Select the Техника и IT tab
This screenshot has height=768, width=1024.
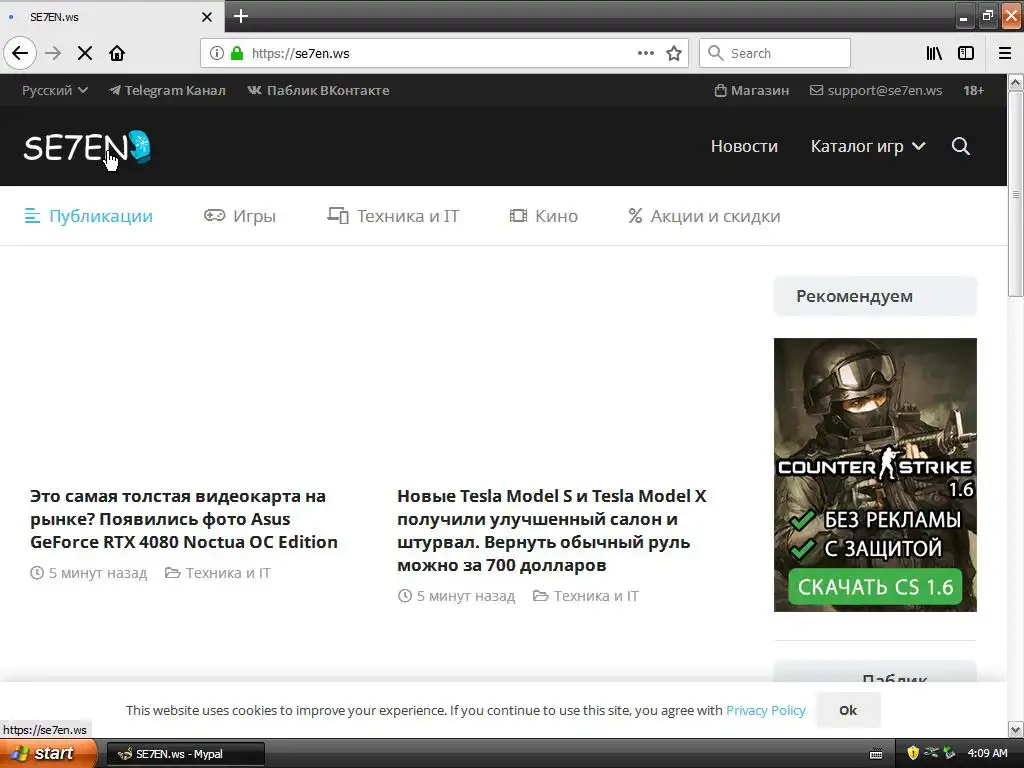coord(393,216)
